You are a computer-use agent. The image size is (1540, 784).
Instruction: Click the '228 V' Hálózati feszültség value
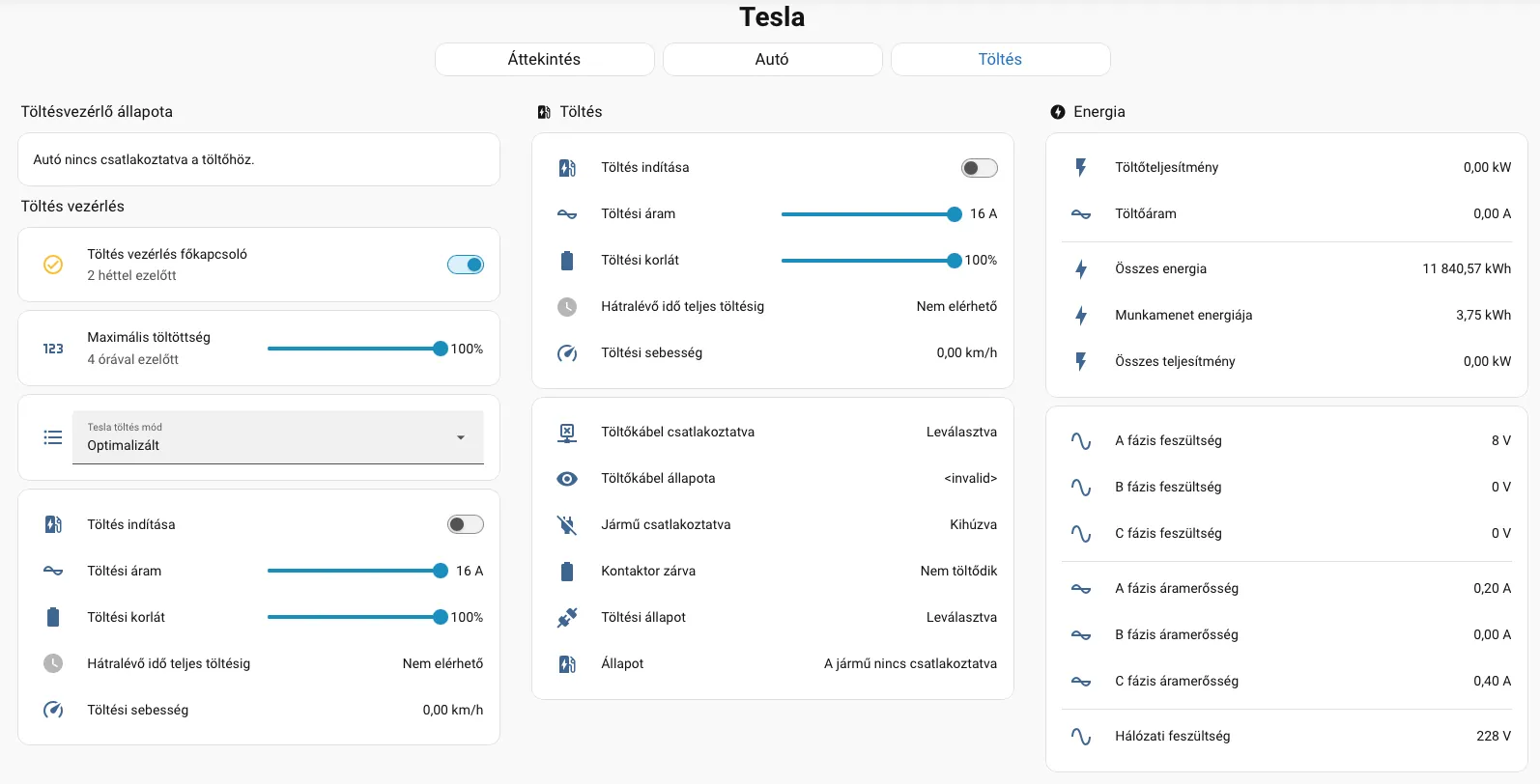(1494, 737)
